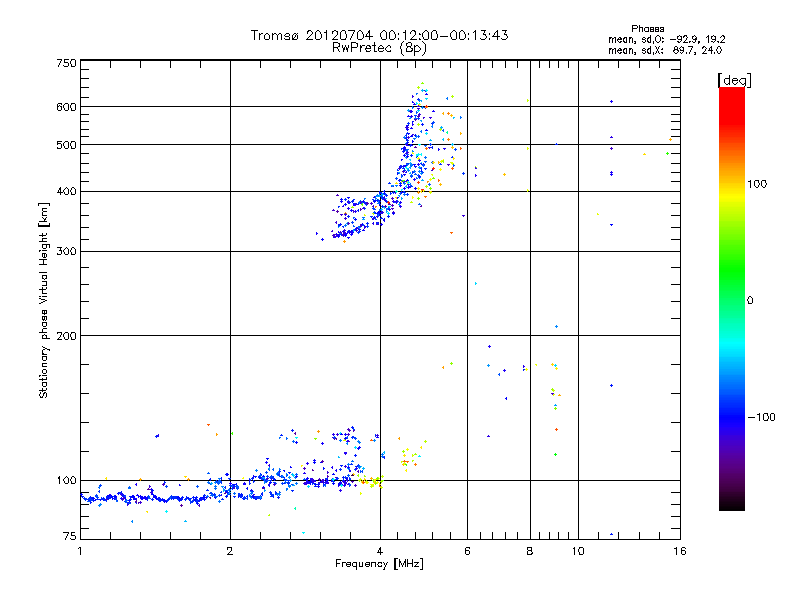Click the 300 tick on the height axis
This screenshot has width=800, height=600.
click(x=66, y=251)
